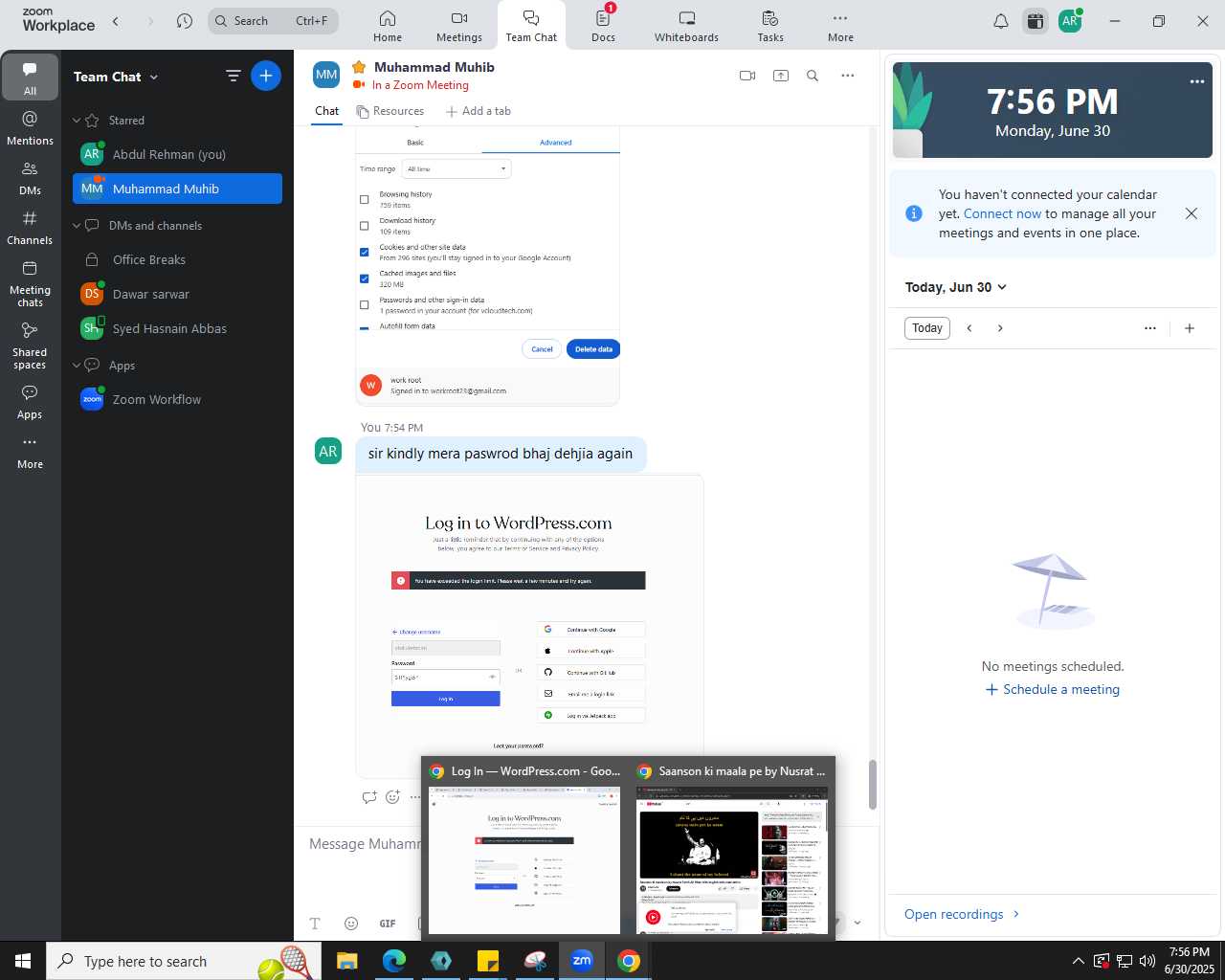This screenshot has height=980, width=1225.
Task: Start a video meeting with Muhammad Muhib
Action: click(x=747, y=76)
